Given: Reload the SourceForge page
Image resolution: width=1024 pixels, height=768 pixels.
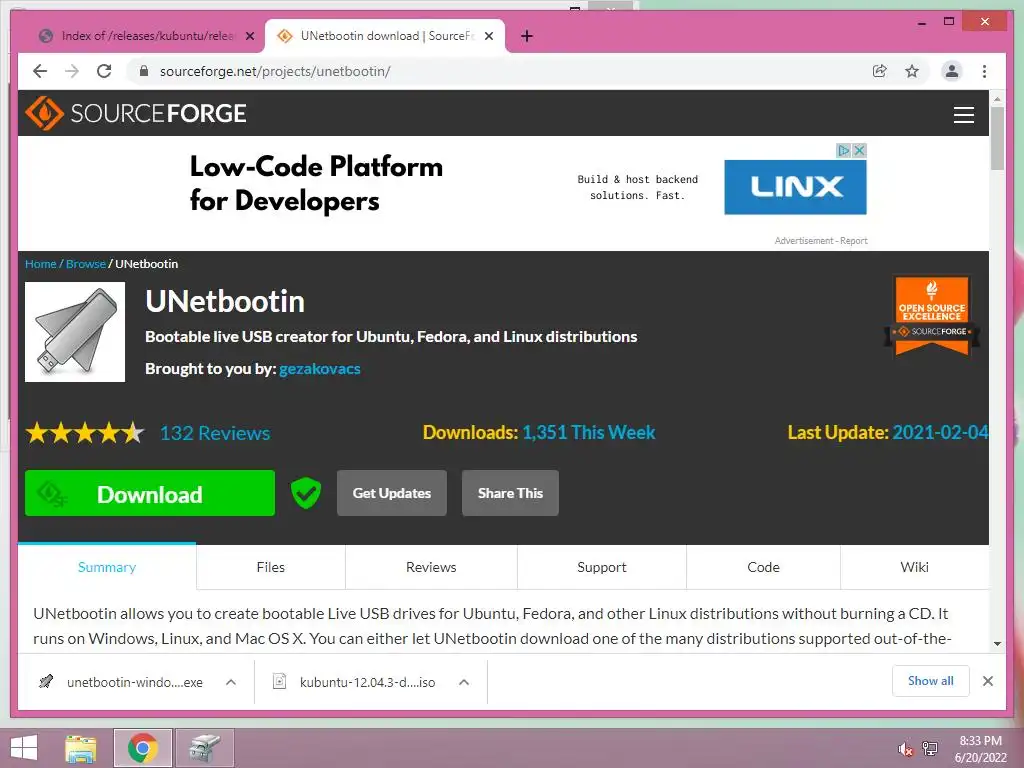Looking at the screenshot, I should click(x=104, y=71).
